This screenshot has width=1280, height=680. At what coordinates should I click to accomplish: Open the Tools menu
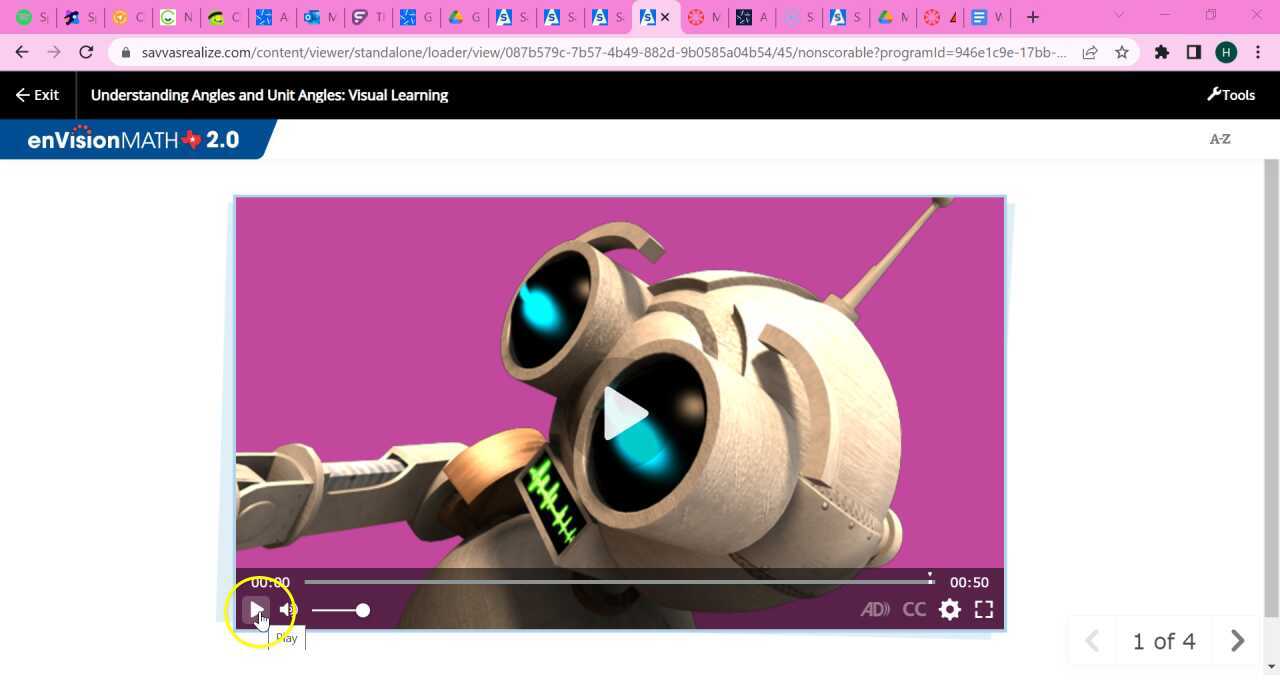1231,95
